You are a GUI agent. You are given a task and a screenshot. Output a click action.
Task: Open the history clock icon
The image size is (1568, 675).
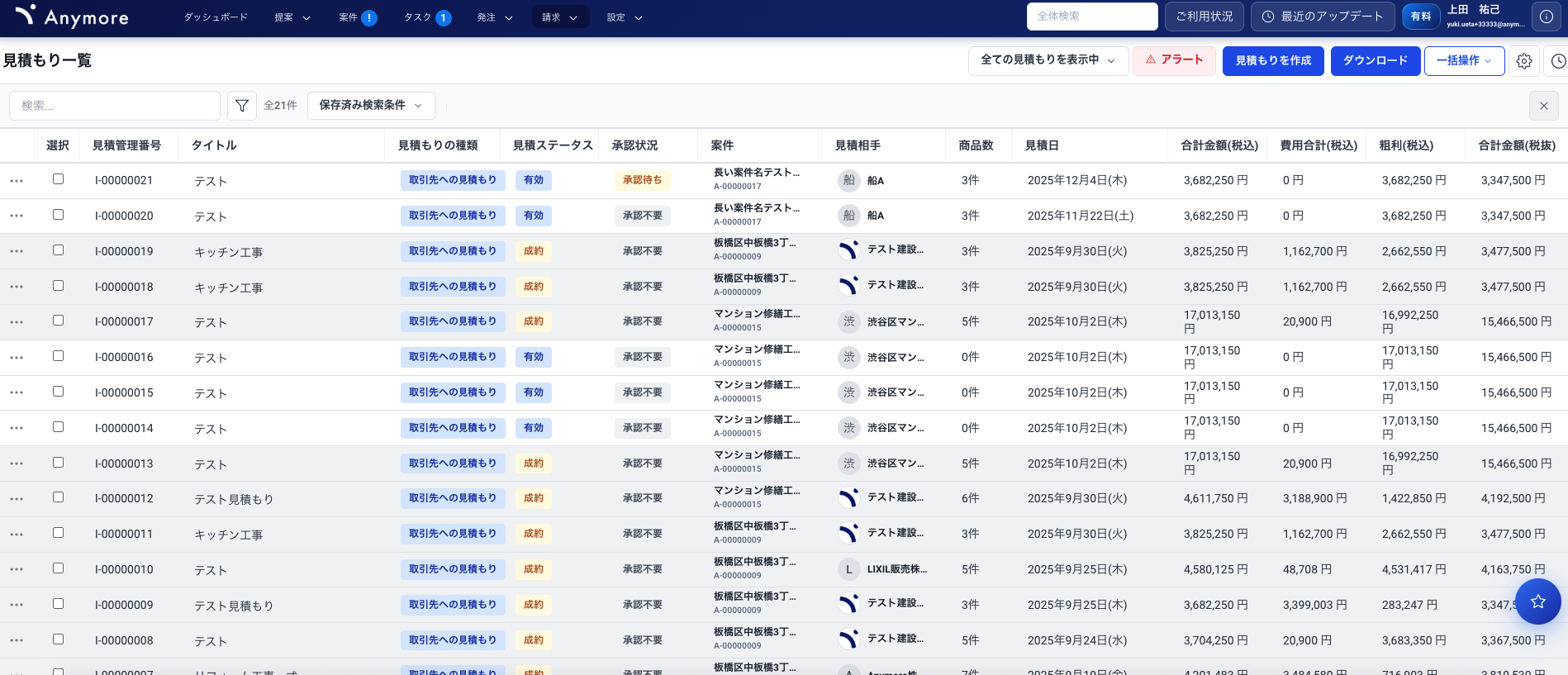(1558, 61)
